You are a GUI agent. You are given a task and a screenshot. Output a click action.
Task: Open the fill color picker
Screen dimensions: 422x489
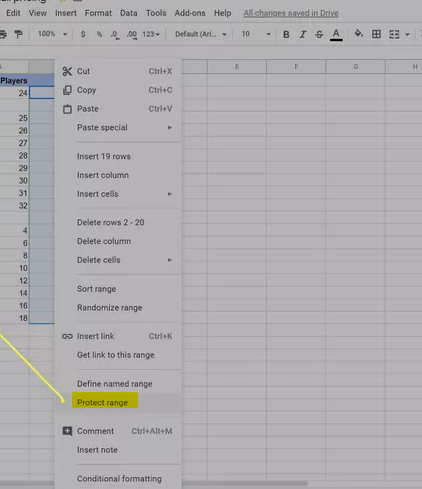[x=359, y=34]
